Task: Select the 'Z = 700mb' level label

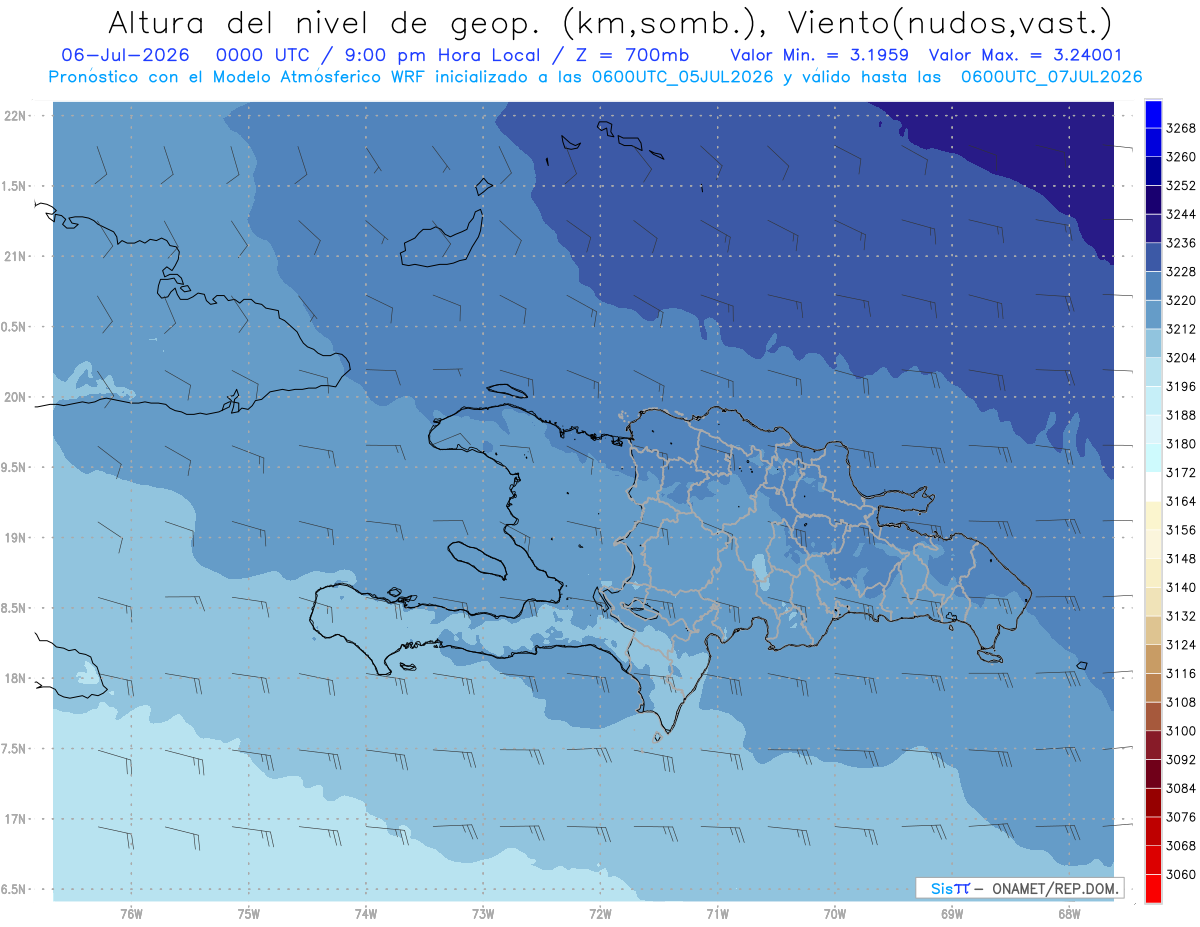Action: 630,55
